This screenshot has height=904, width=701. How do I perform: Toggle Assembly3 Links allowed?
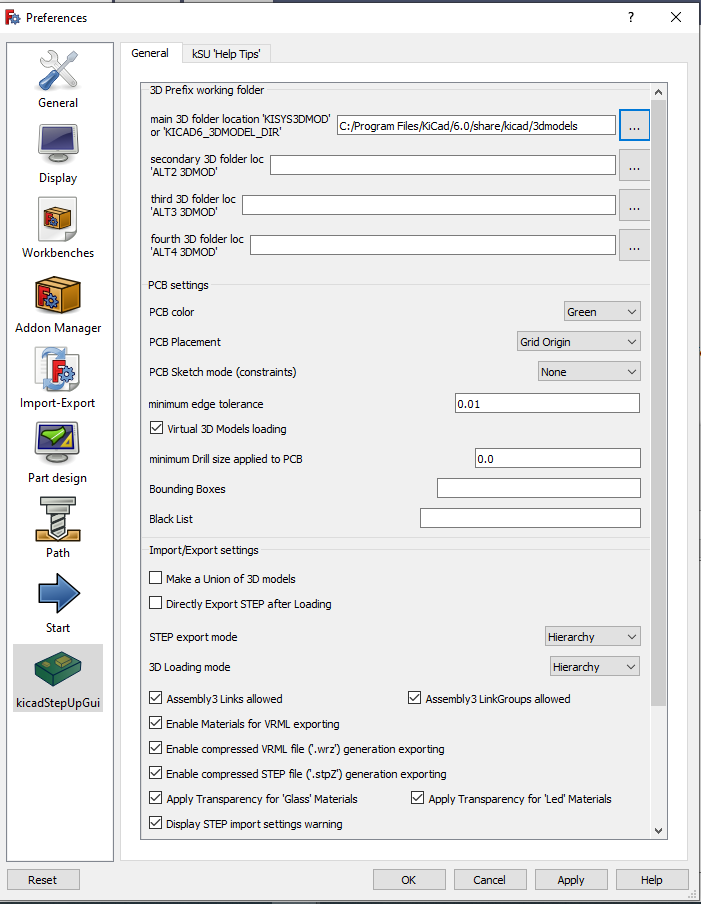156,698
